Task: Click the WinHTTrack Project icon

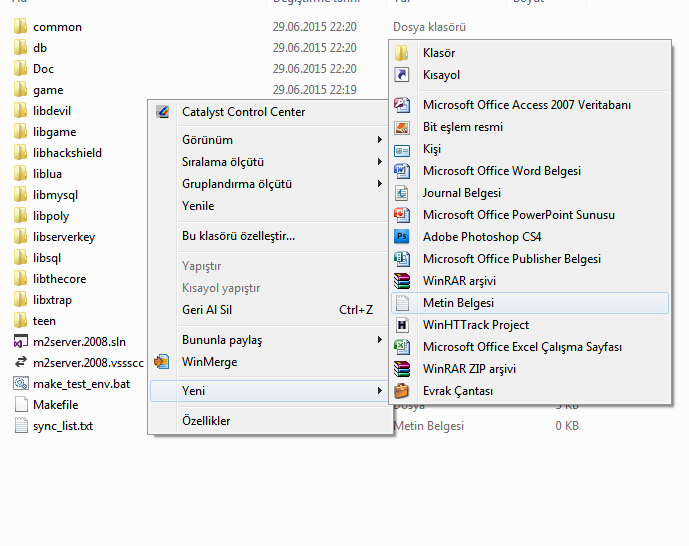Action: (402, 325)
